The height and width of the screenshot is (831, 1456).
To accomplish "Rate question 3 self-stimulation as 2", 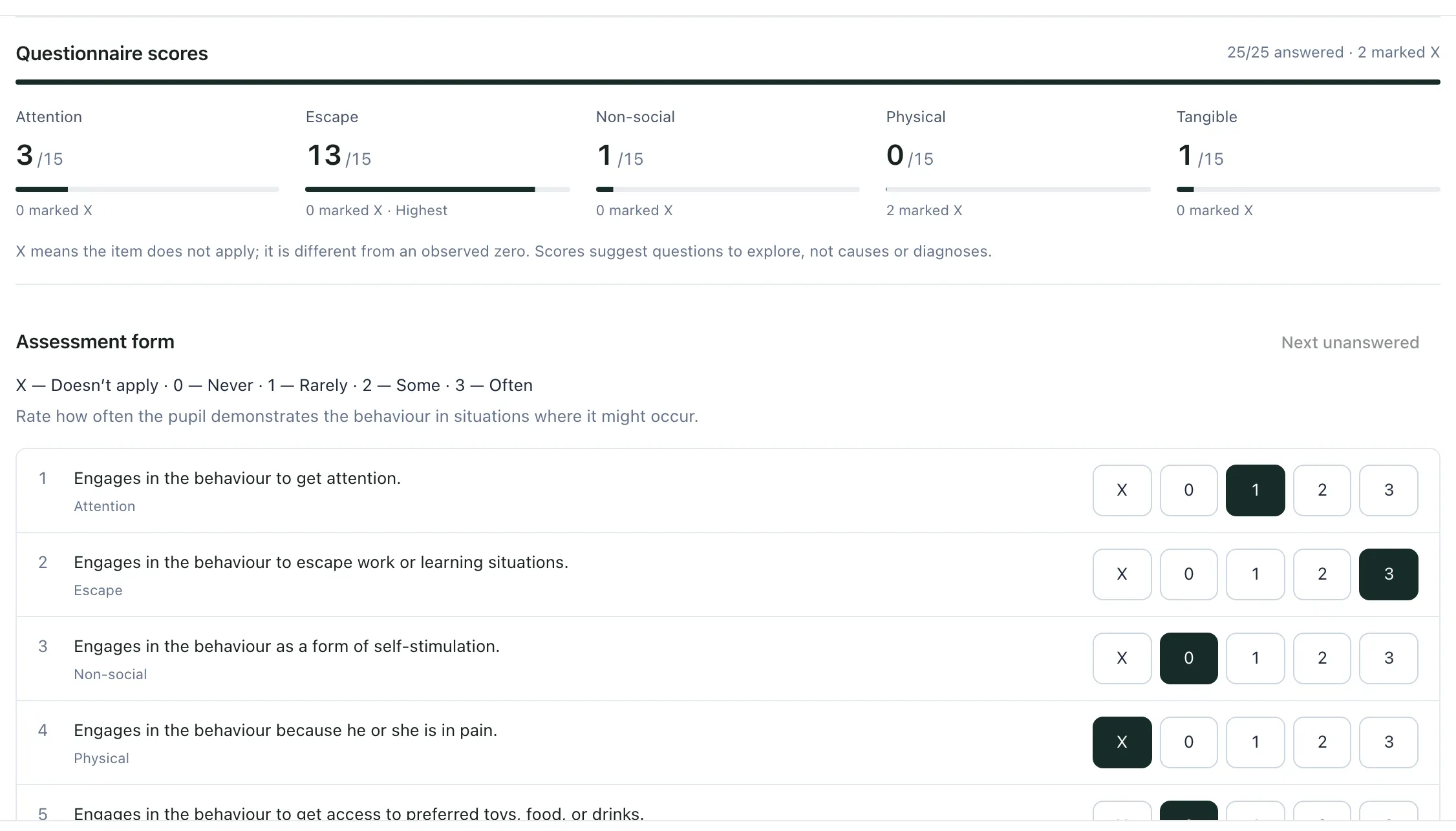I will tap(1322, 658).
